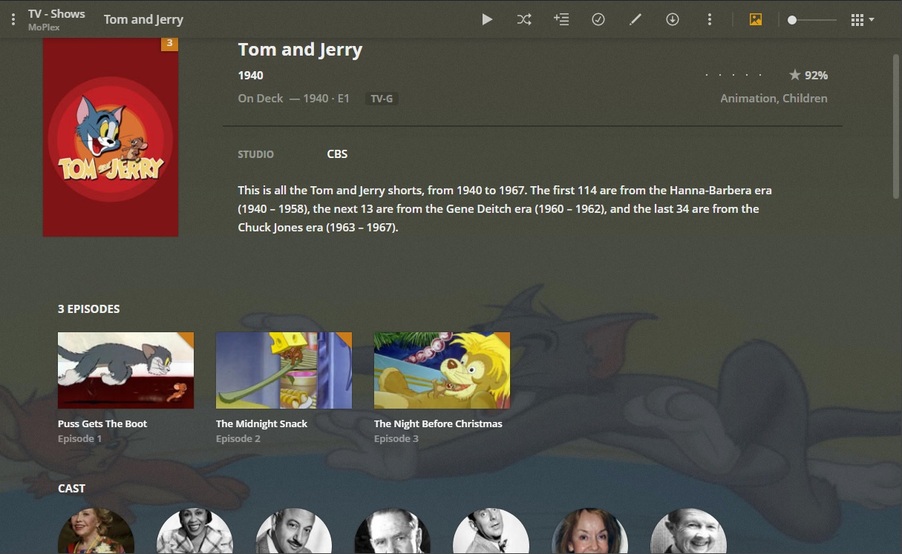
Task: Open the first cast member portrait
Action: pos(96,531)
